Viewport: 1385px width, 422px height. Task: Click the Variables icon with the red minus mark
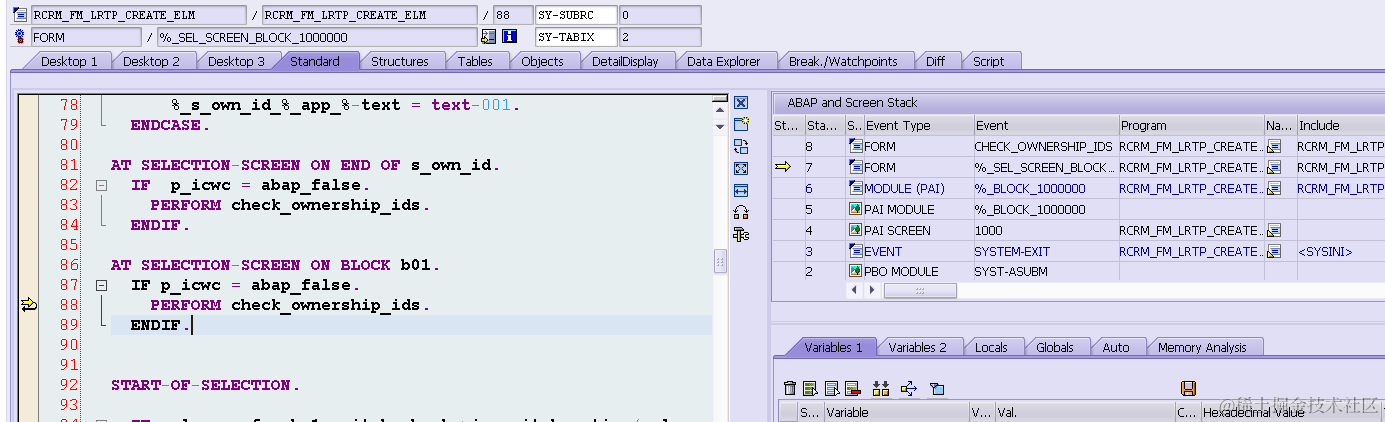pyautogui.click(x=853, y=388)
